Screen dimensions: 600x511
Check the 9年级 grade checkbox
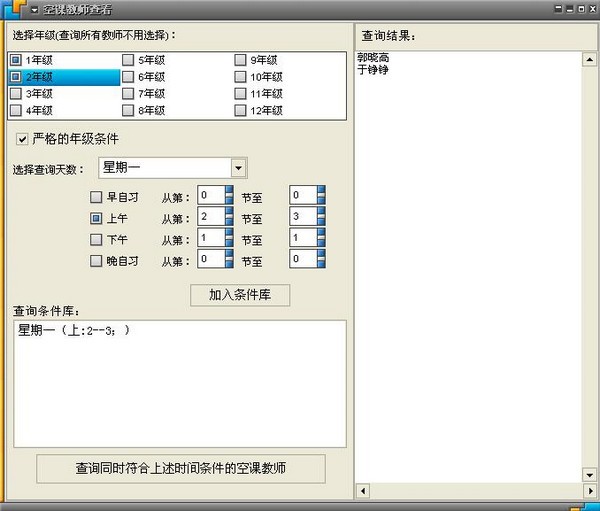[x=240, y=60]
